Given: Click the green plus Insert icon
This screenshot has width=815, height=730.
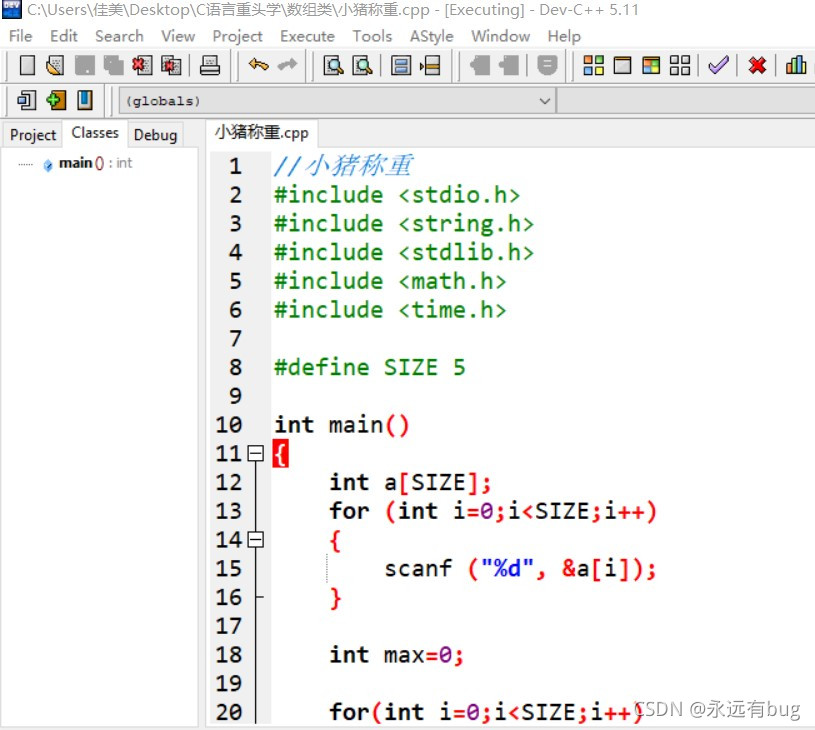Looking at the screenshot, I should (x=56, y=100).
